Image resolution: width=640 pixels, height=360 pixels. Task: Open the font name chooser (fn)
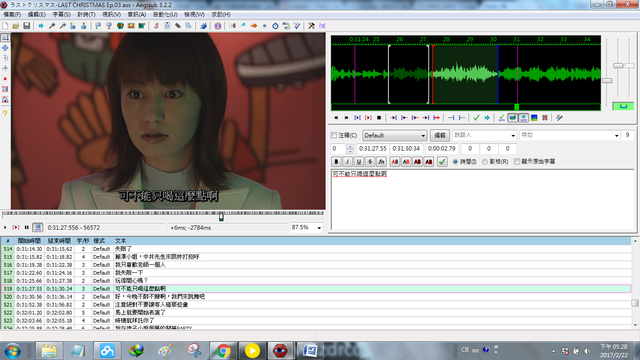pos(381,162)
